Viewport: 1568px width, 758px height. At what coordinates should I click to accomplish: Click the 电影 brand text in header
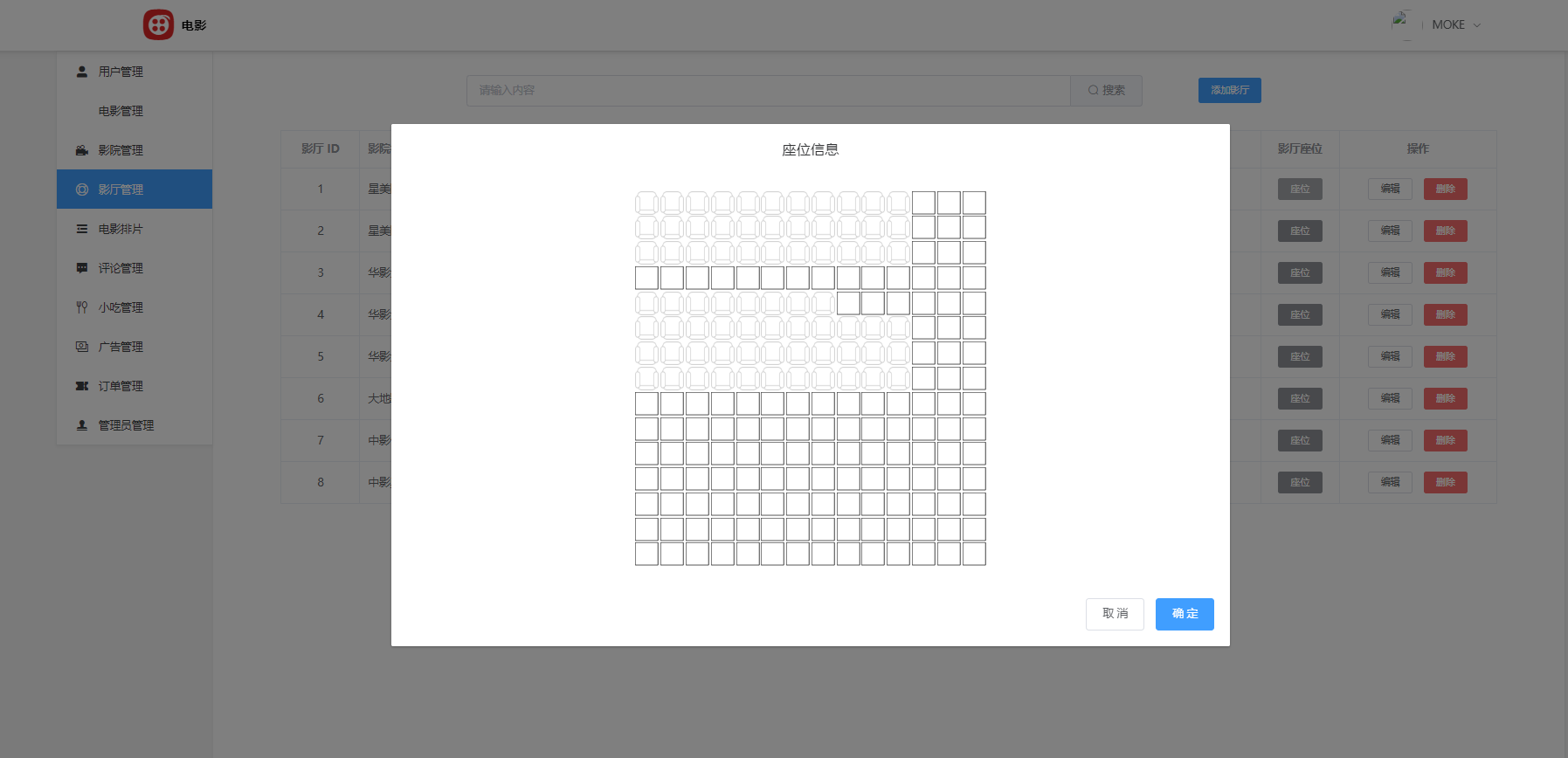(x=194, y=25)
